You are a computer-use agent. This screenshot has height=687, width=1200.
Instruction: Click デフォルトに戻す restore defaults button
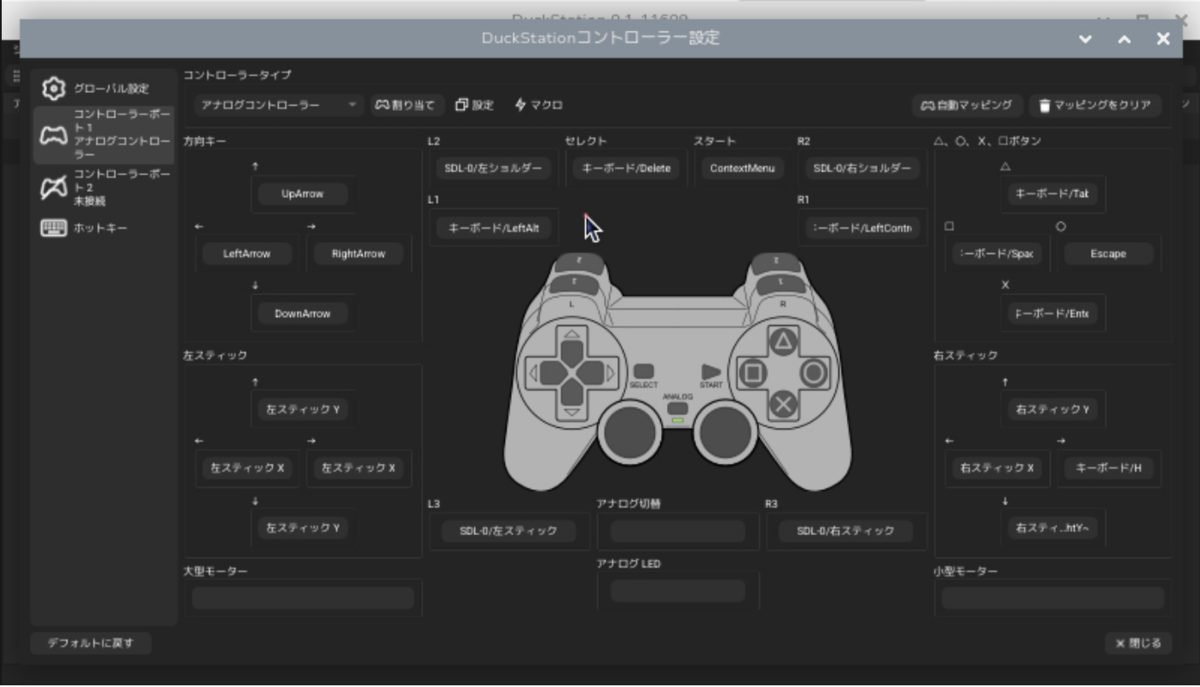pyautogui.click(x=90, y=643)
